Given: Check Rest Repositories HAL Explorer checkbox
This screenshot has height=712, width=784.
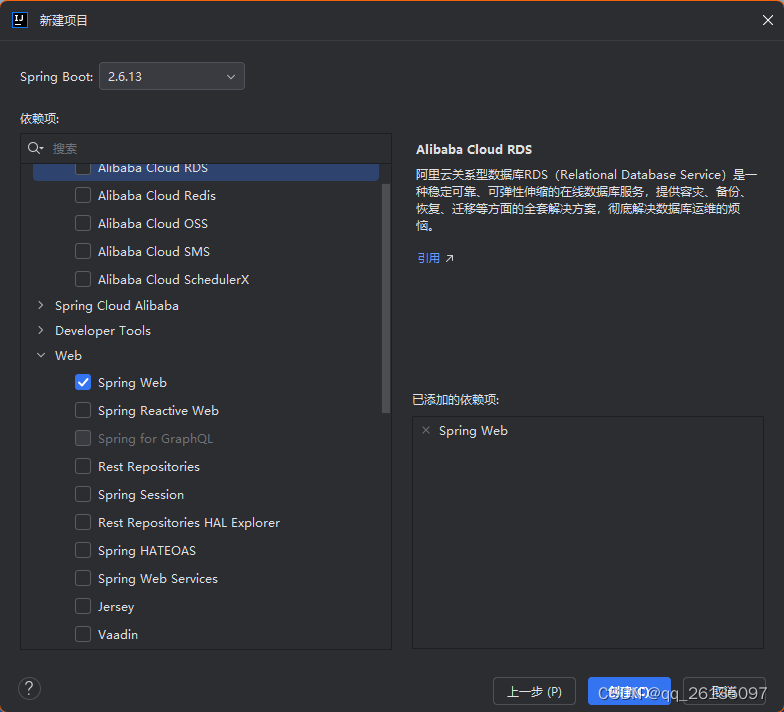Looking at the screenshot, I should point(83,522).
